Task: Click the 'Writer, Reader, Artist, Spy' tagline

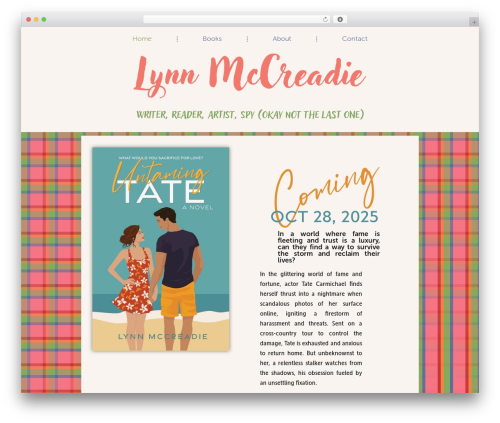Action: 250,114
